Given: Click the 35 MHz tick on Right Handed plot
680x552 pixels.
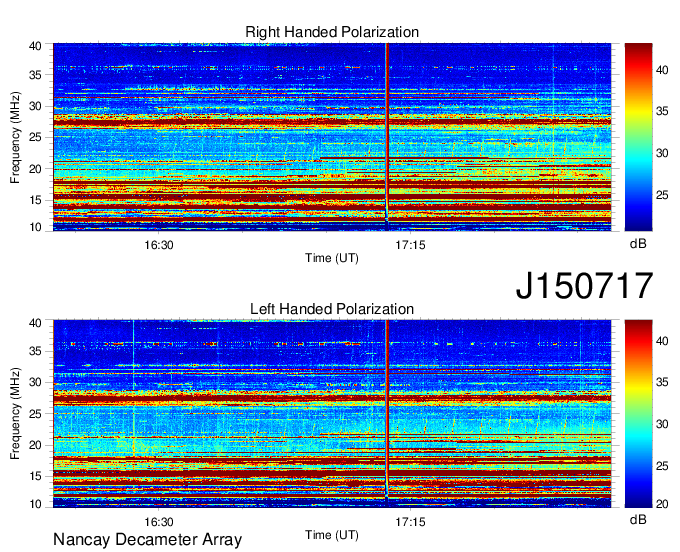Looking at the screenshot, I should [x=35, y=75].
